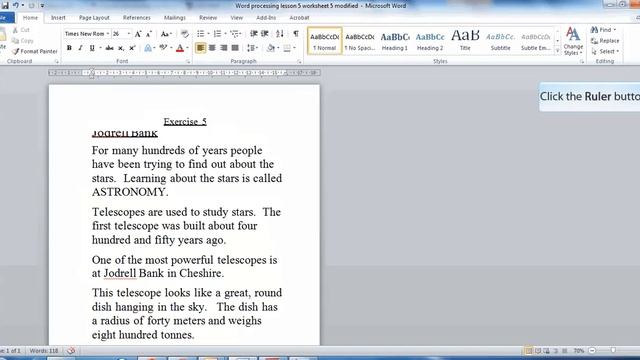Apply the Heading 2 style
The height and width of the screenshot is (360, 640).
430,41
